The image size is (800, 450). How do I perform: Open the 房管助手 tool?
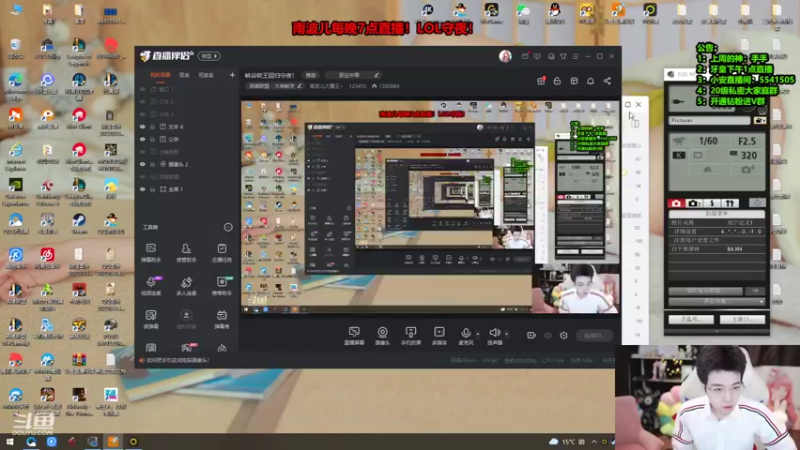point(186,252)
